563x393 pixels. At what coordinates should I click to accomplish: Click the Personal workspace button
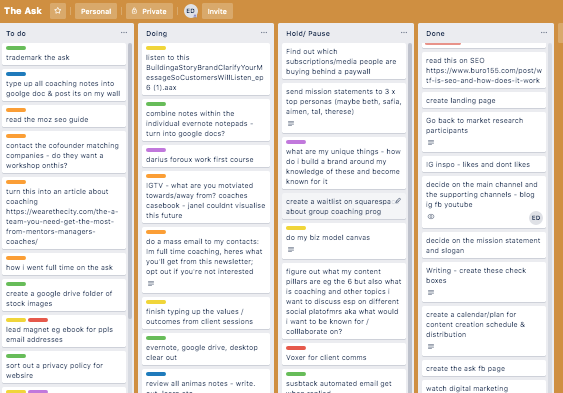click(96, 11)
